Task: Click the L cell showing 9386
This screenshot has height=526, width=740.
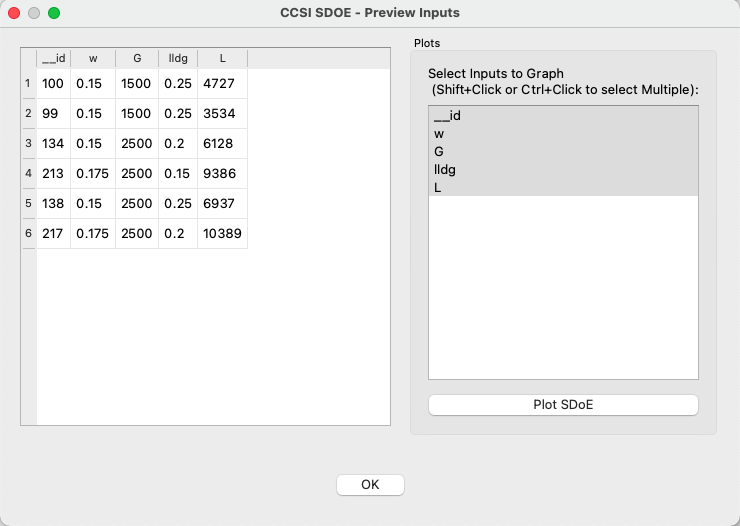Action: pos(222,173)
